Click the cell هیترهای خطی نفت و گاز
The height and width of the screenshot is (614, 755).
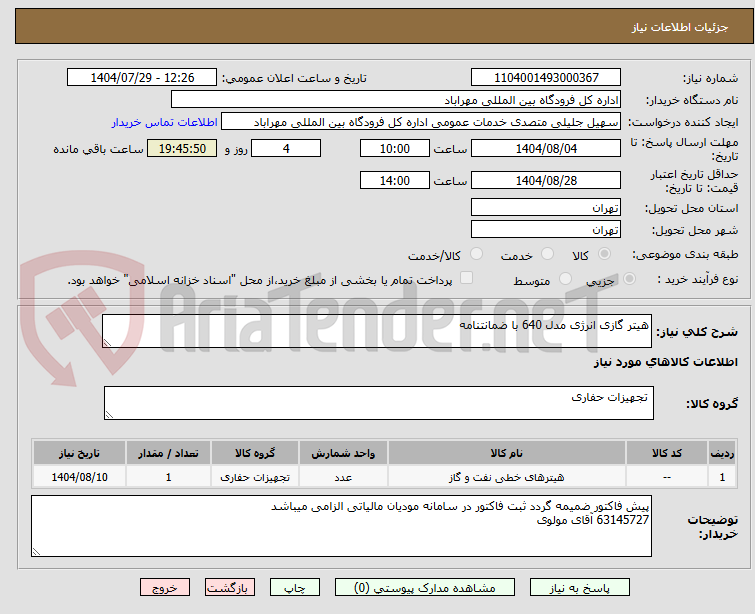(507, 477)
